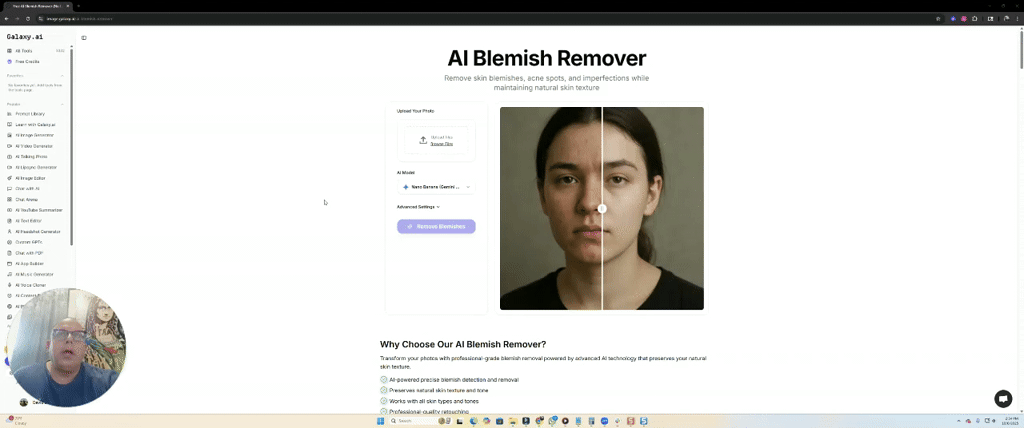Click the browser address bar
The height and width of the screenshot is (428, 1024).
click(490, 19)
